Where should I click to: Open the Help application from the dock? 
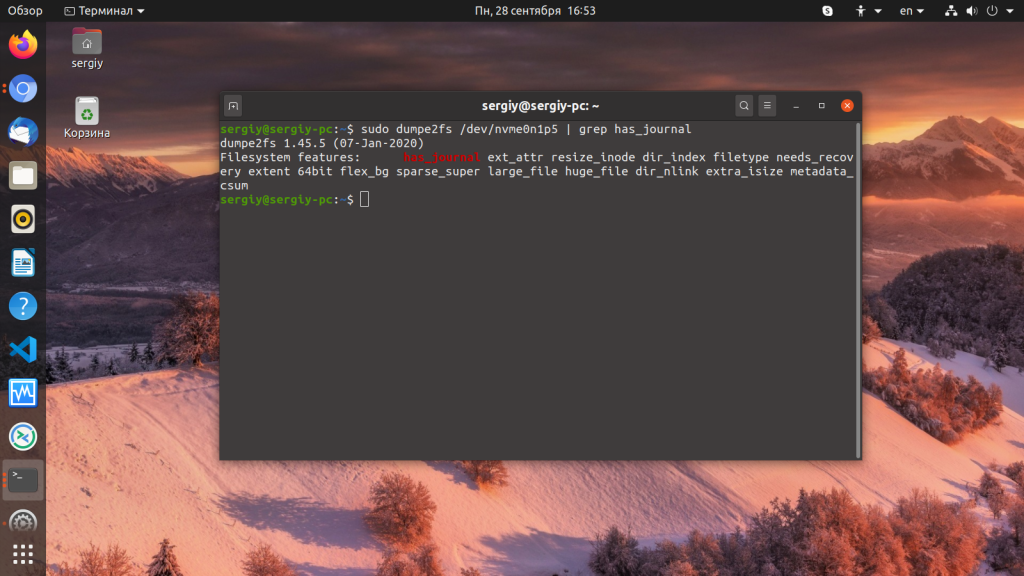click(22, 306)
